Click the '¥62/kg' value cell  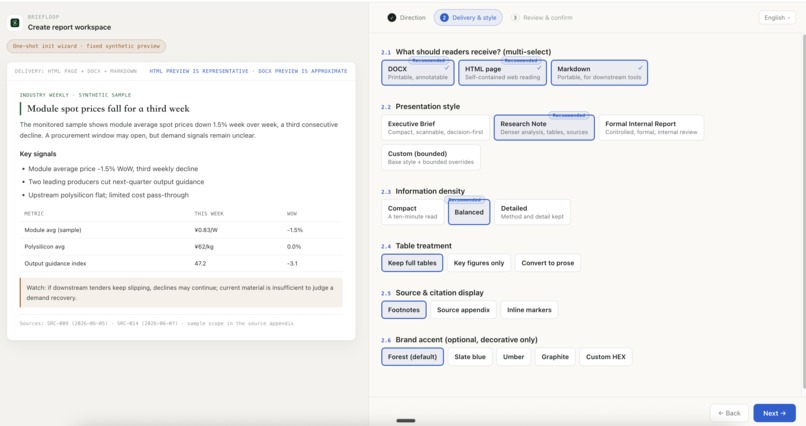click(204, 247)
